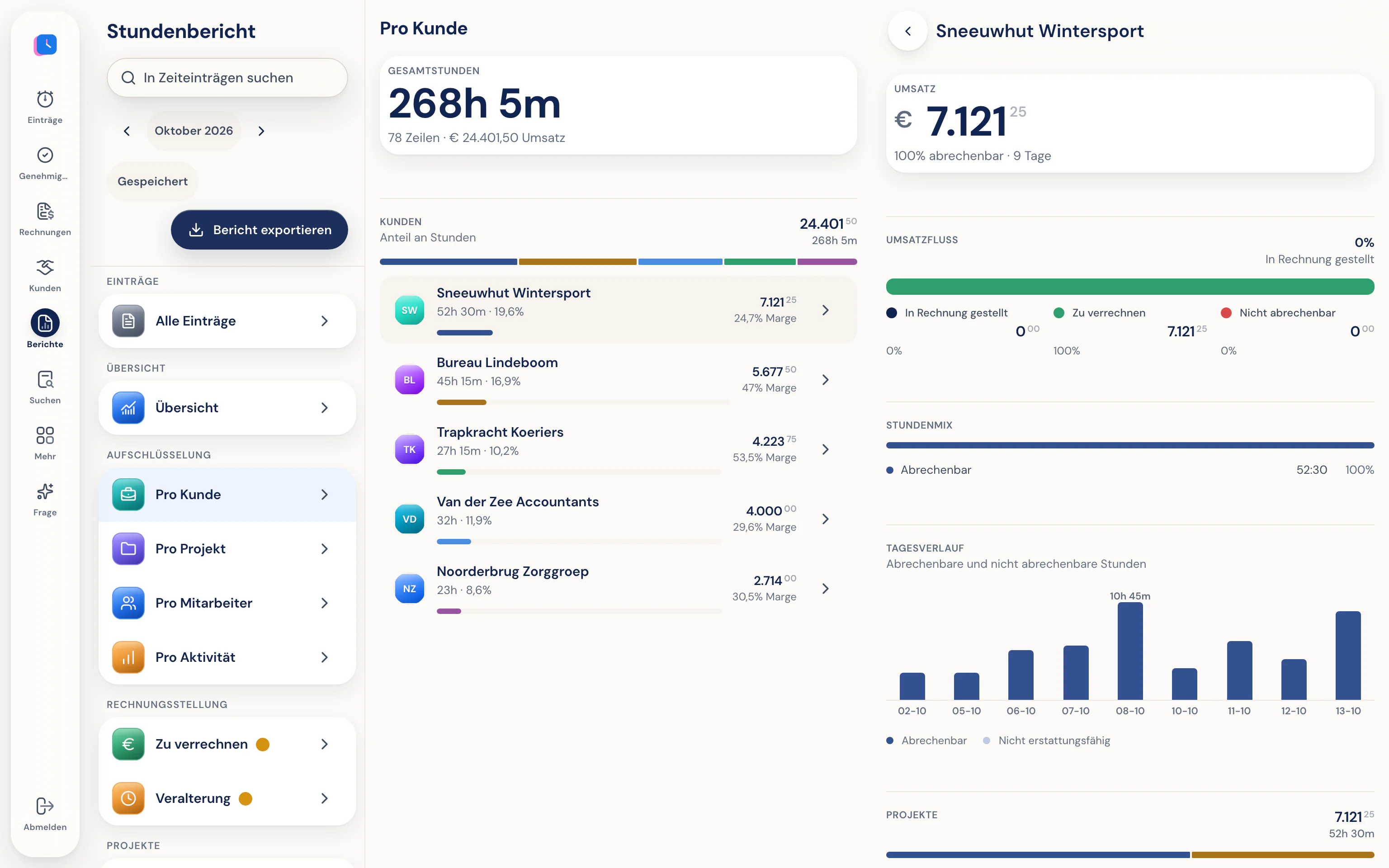1389x868 pixels.
Task: Click the TK client avatar badge
Action: pyautogui.click(x=409, y=449)
